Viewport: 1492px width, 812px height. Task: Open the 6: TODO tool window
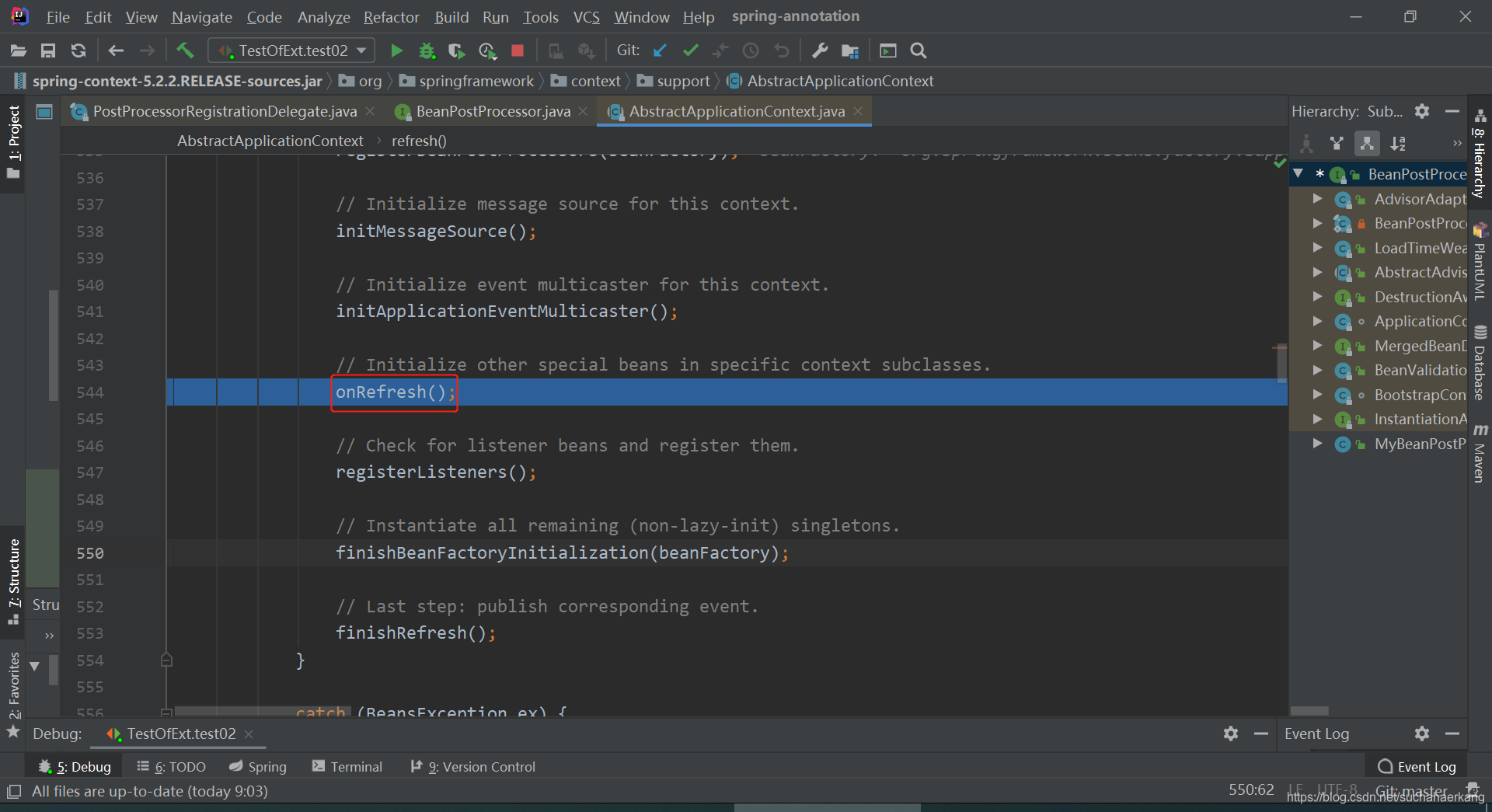(x=171, y=767)
